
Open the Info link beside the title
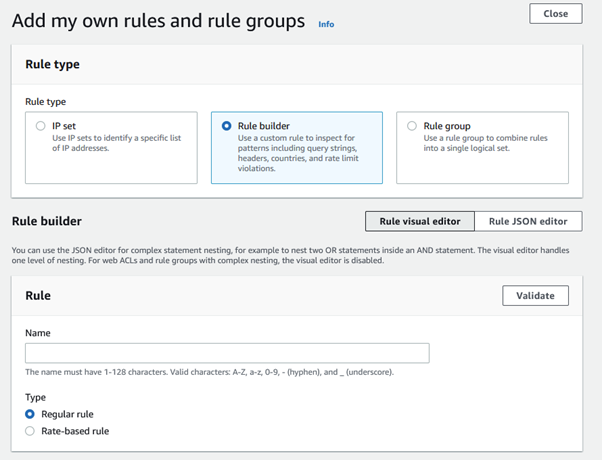326,24
